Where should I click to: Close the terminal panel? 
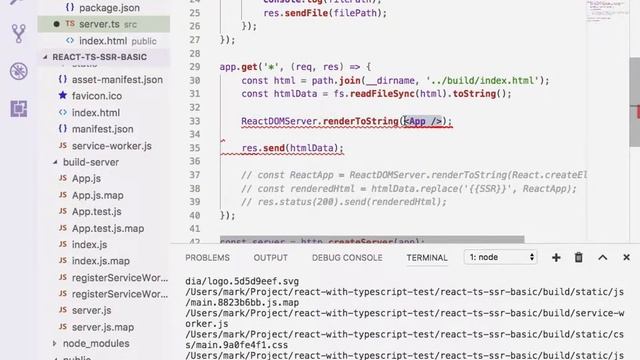point(627,258)
